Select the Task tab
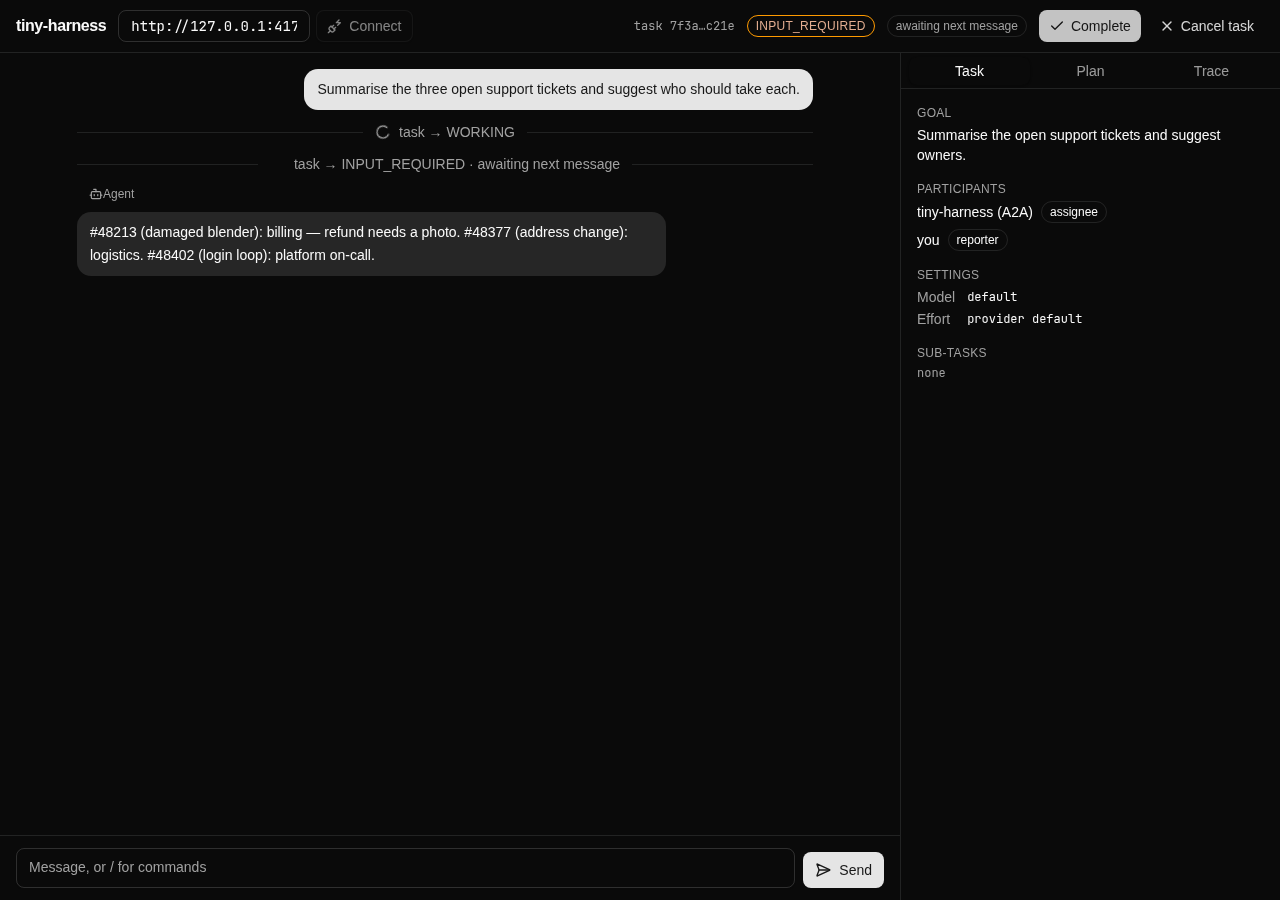The image size is (1280, 900). pos(969,71)
